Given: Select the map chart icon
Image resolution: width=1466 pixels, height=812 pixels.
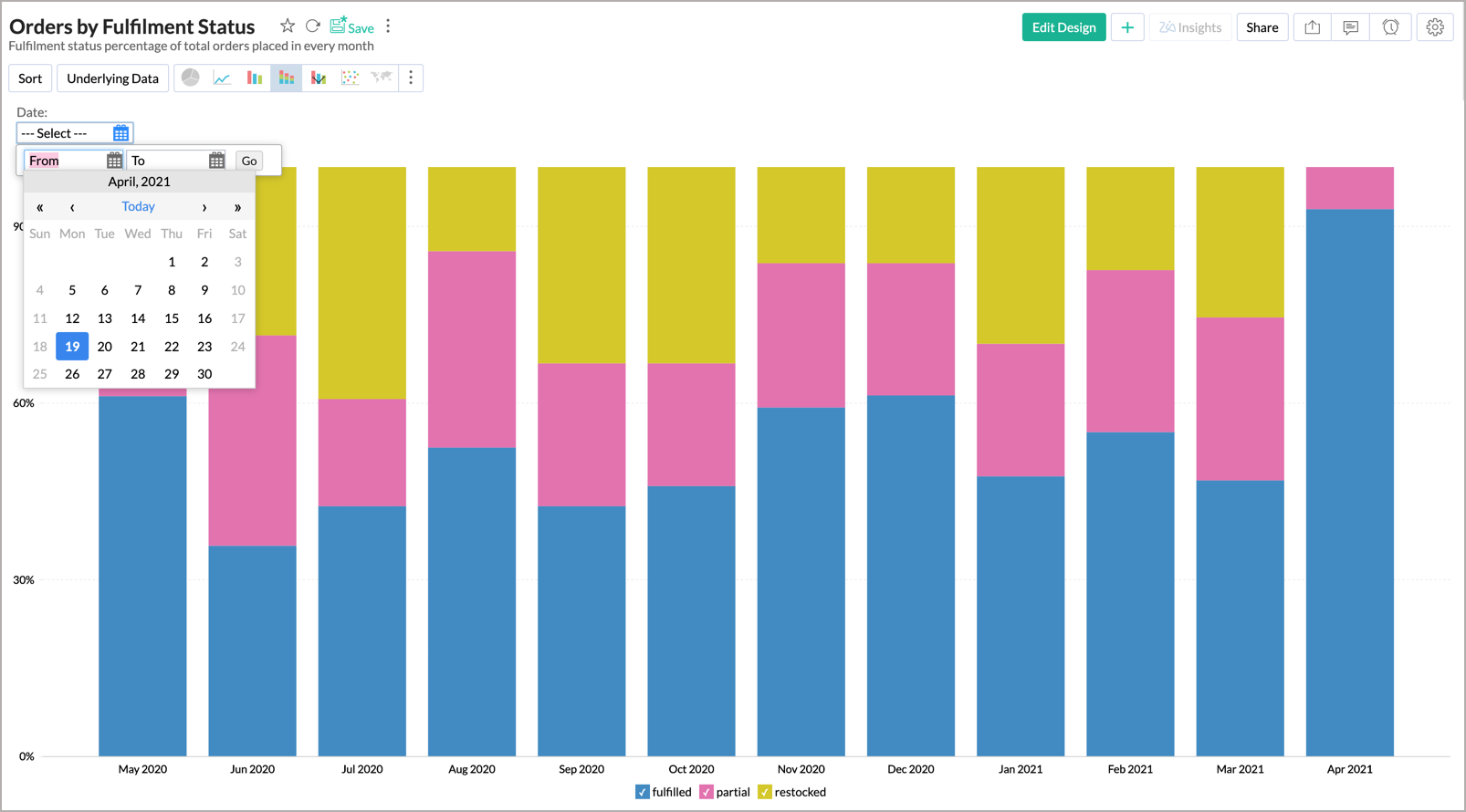Looking at the screenshot, I should [x=382, y=78].
